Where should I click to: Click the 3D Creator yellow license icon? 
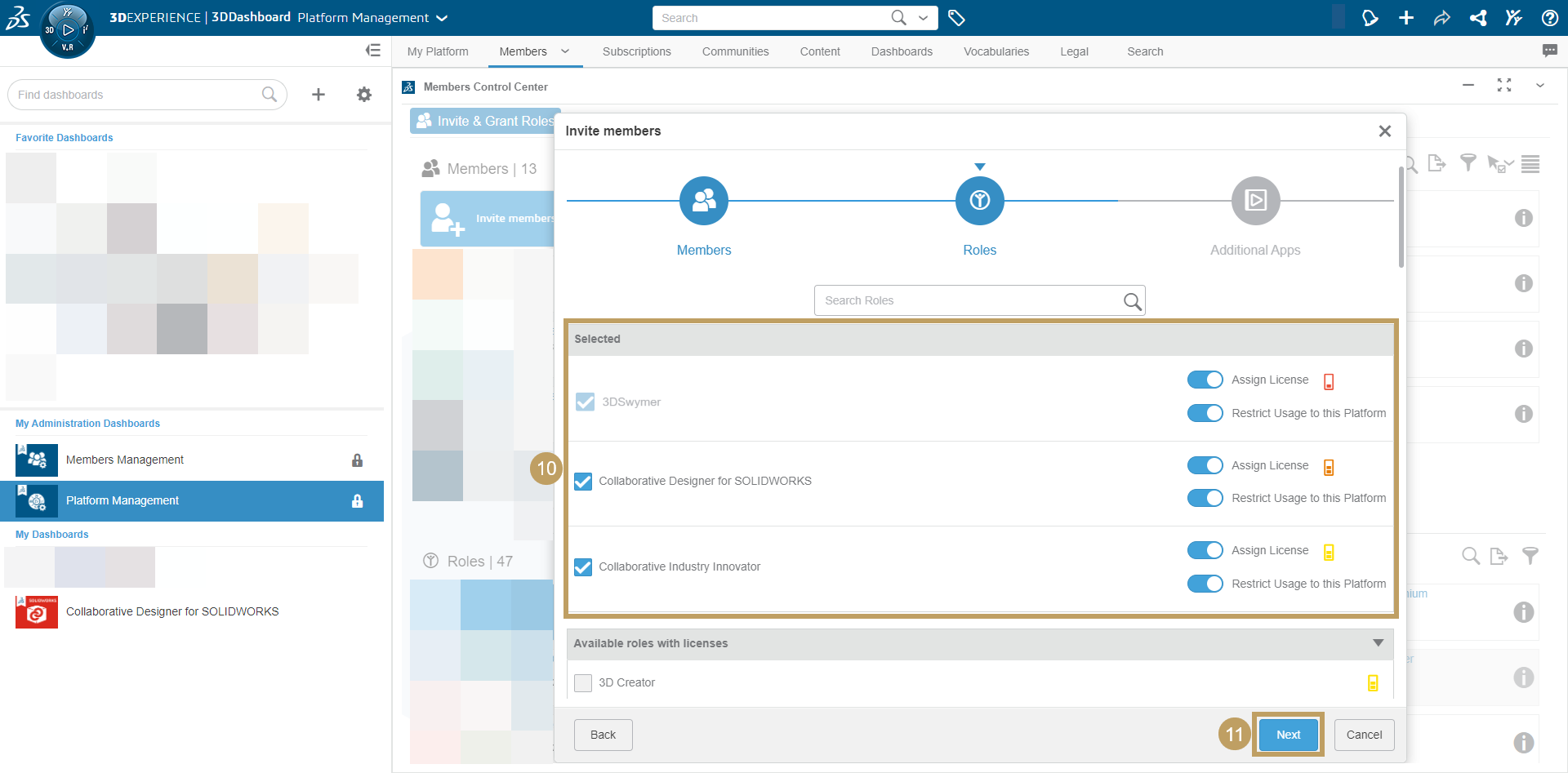[1373, 683]
